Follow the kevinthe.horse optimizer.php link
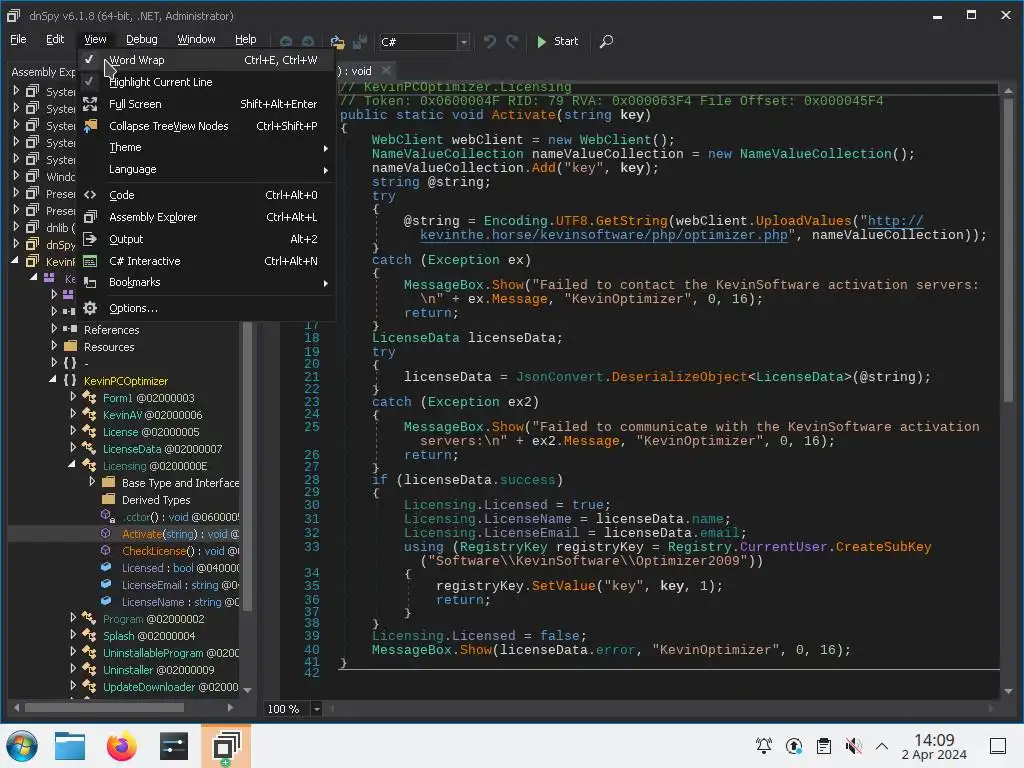 click(603, 235)
